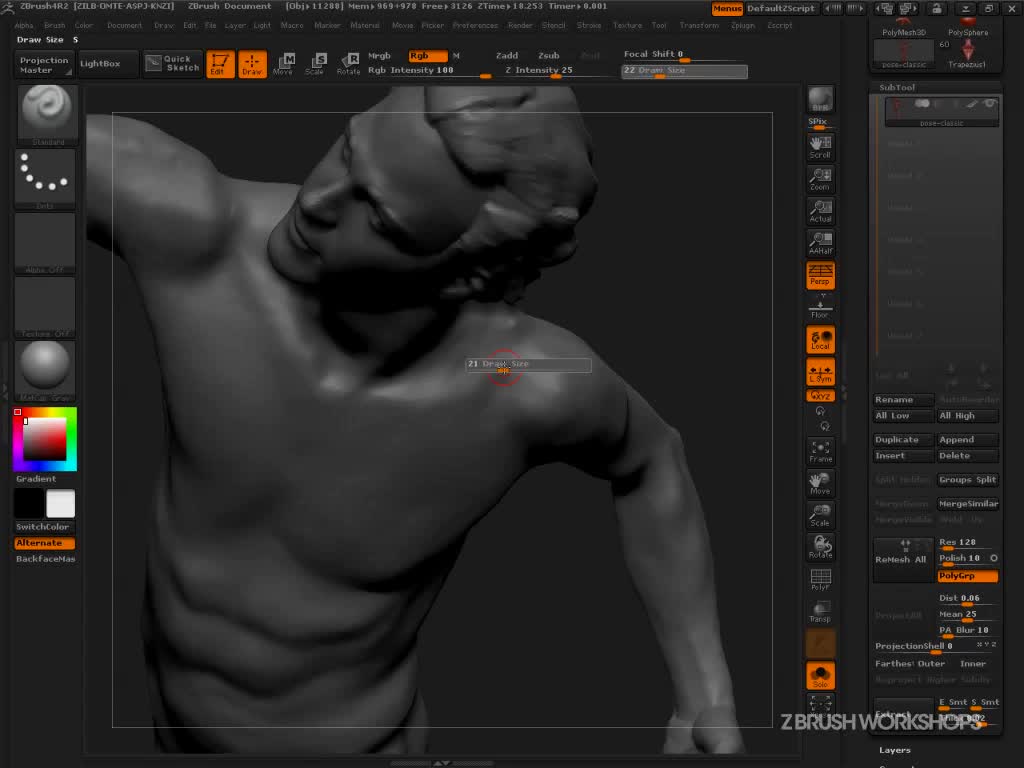Click the Scroll canvas icon
1024x768 pixels.
click(820, 147)
